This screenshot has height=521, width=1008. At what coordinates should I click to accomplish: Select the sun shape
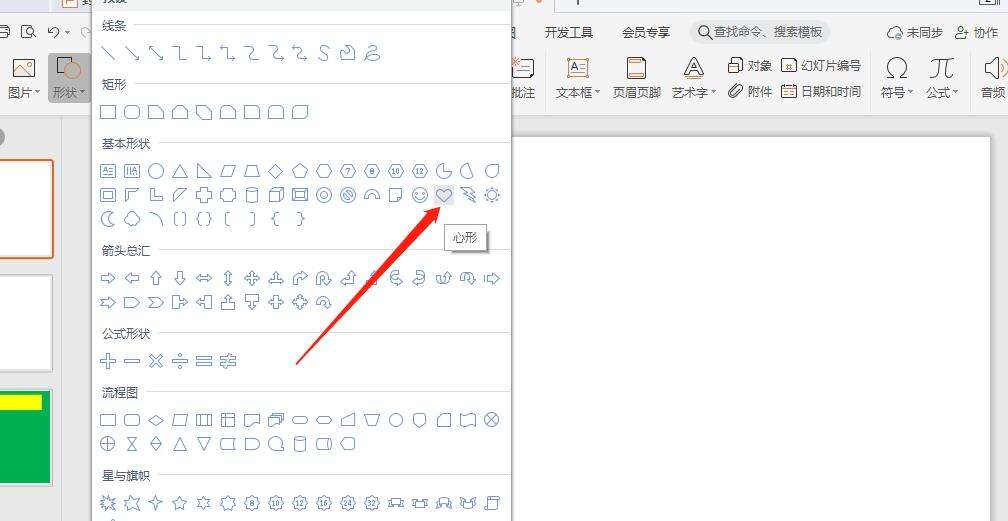[492, 195]
